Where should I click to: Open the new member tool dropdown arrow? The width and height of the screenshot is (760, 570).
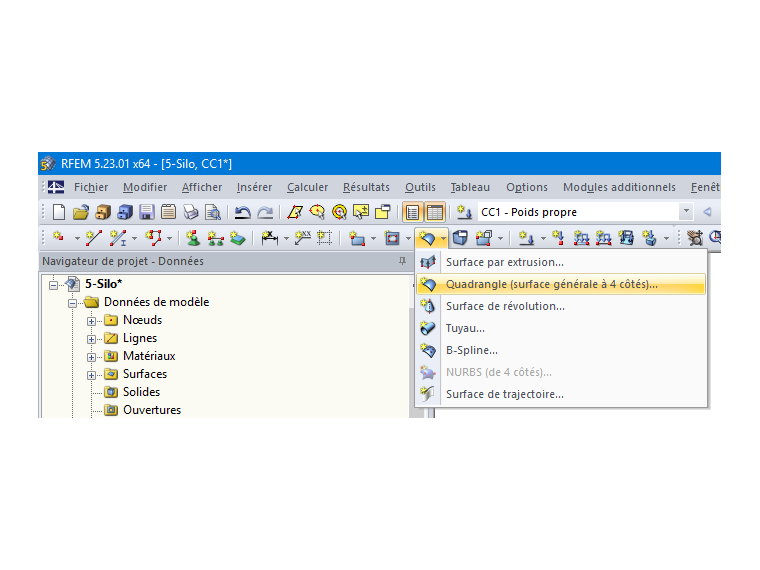[134, 238]
